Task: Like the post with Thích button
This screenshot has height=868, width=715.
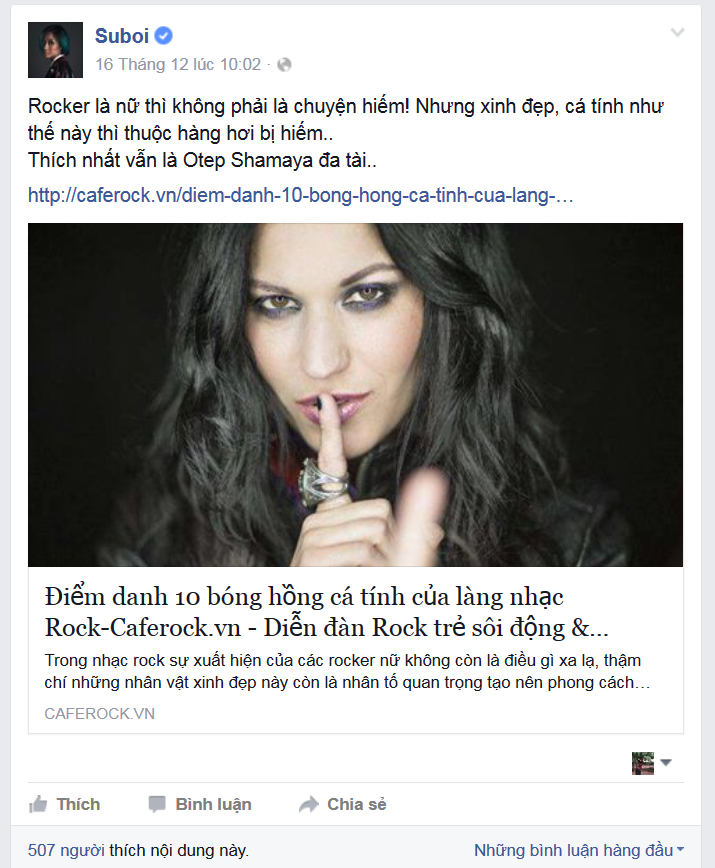Action: pos(64,804)
